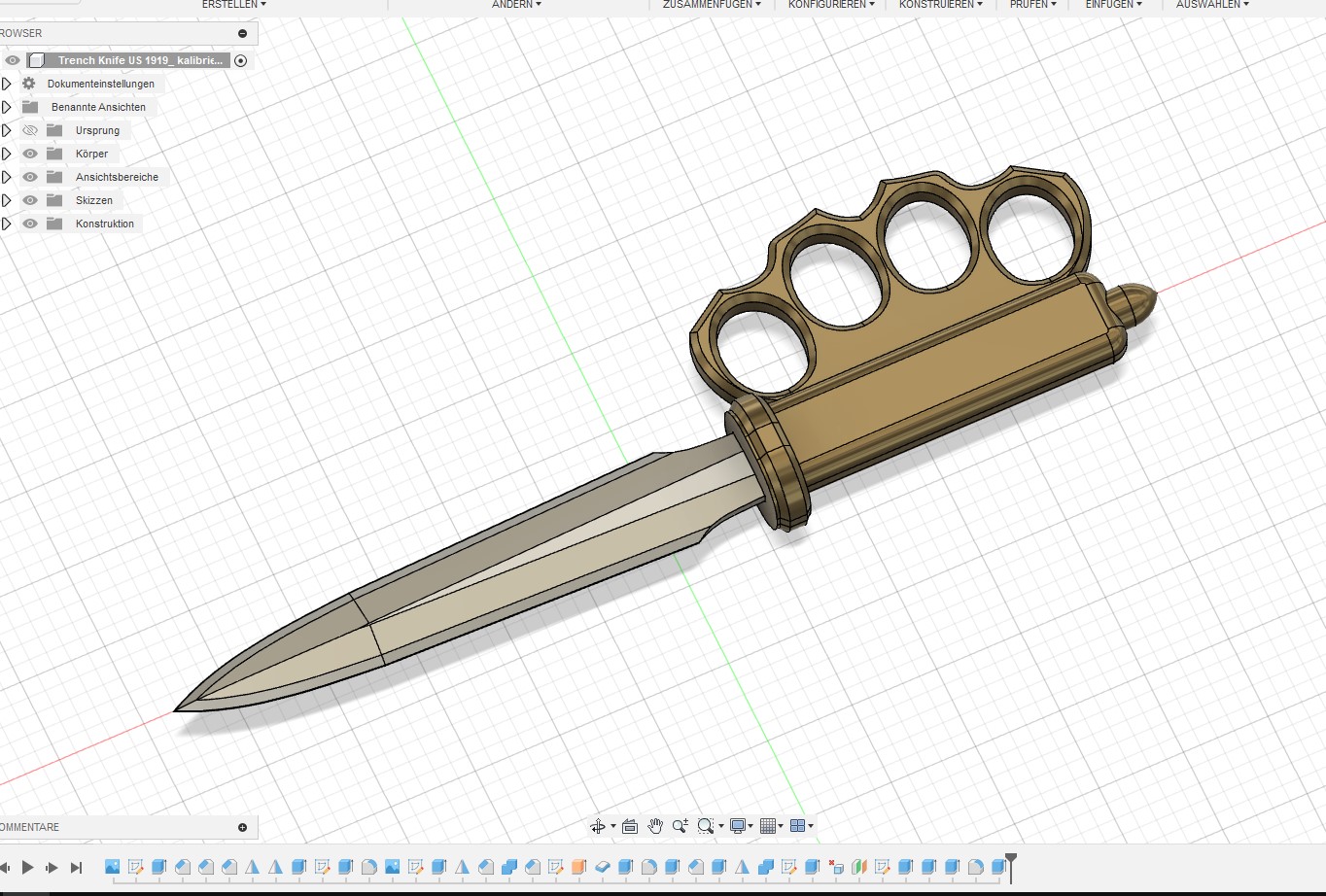
Task: Click the Viewports layout icon
Action: tap(798, 826)
